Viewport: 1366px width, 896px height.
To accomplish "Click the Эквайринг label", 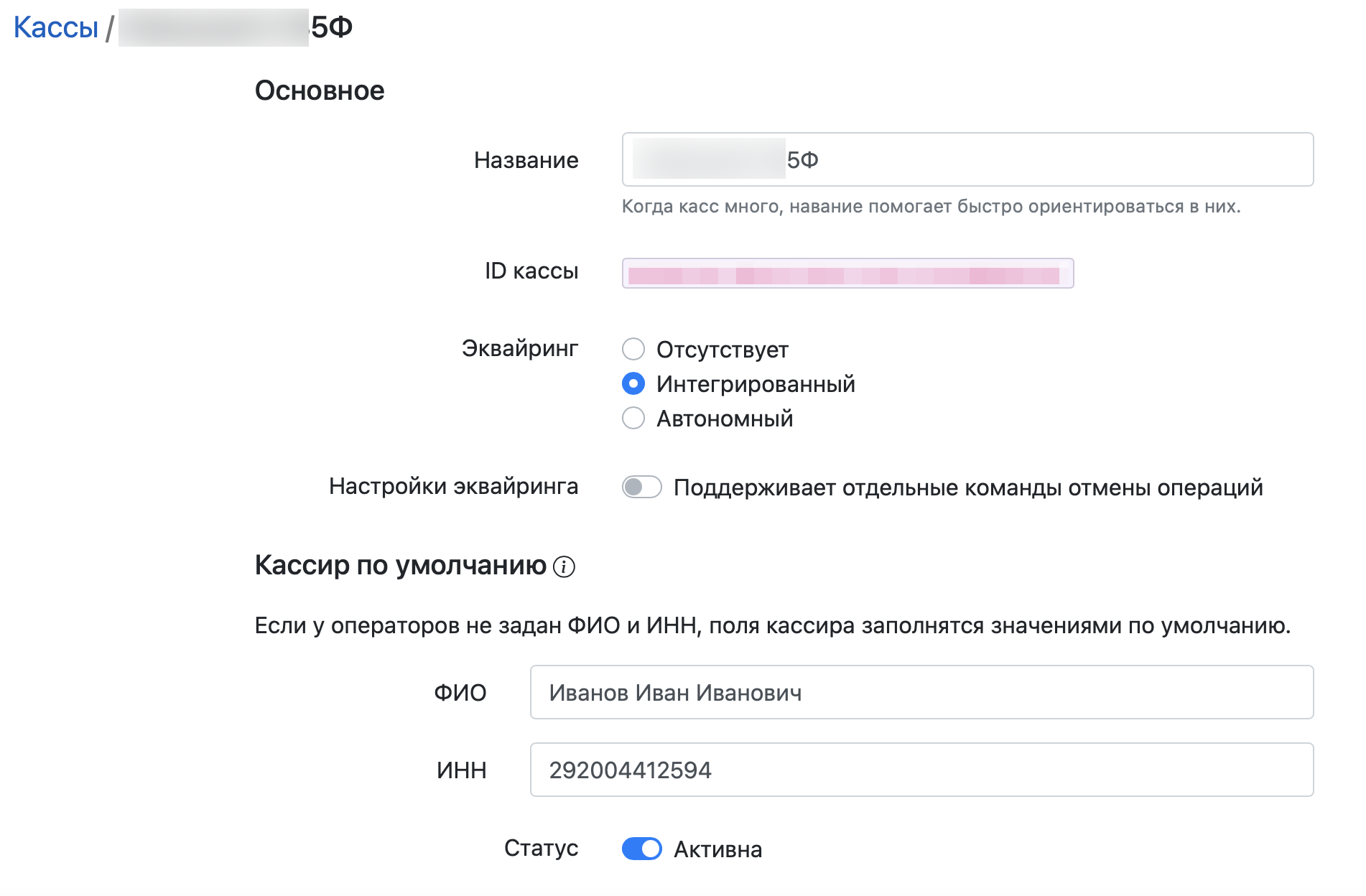I will coord(520,348).
